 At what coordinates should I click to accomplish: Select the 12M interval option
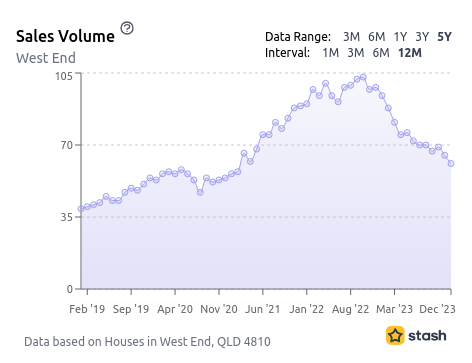(410, 53)
